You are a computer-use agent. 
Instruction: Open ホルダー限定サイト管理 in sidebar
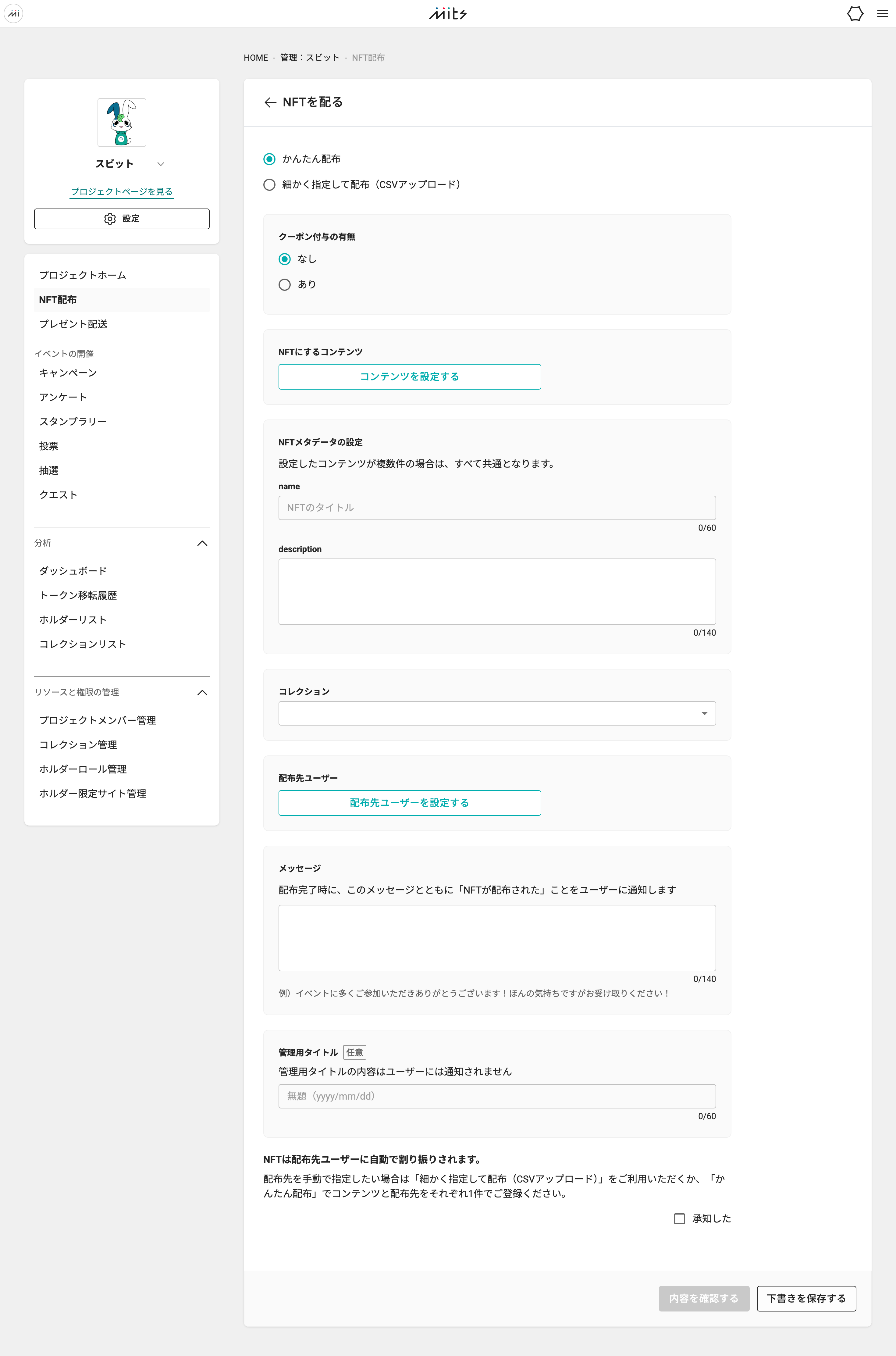click(x=122, y=794)
